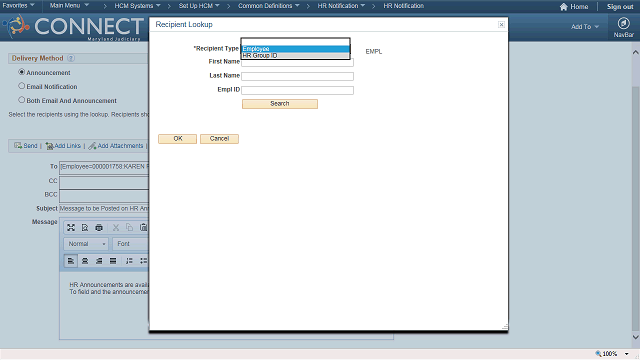This screenshot has height=360, width=640.
Task: Apply center text alignment in editor
Action: pyautogui.click(x=85, y=261)
